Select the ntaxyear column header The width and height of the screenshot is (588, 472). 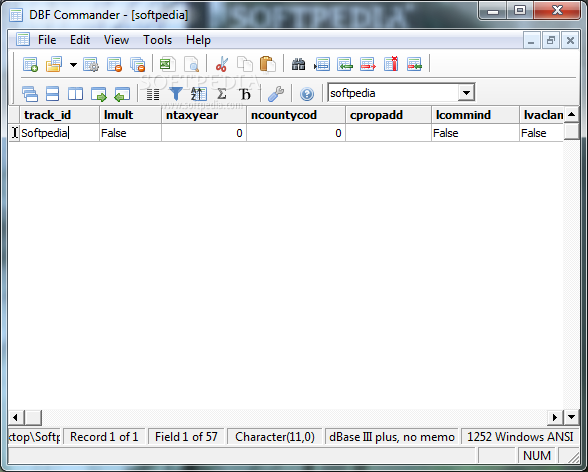click(x=204, y=115)
